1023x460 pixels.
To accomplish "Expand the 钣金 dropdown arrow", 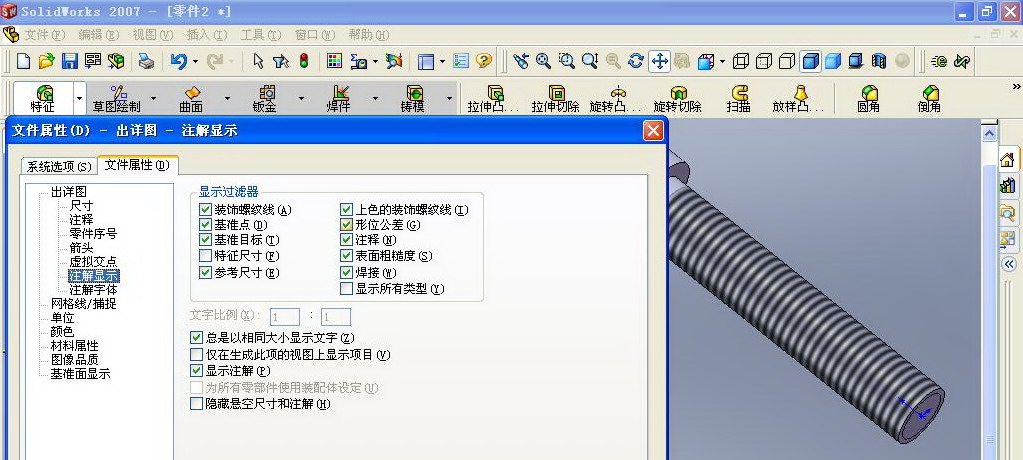I will tap(301, 99).
